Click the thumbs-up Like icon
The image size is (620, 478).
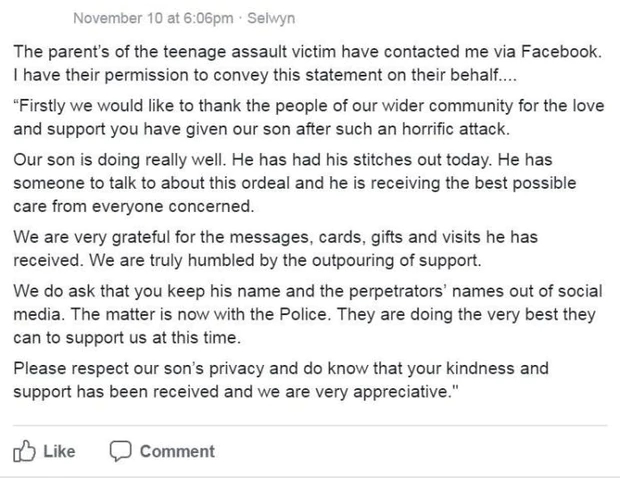click(25, 451)
